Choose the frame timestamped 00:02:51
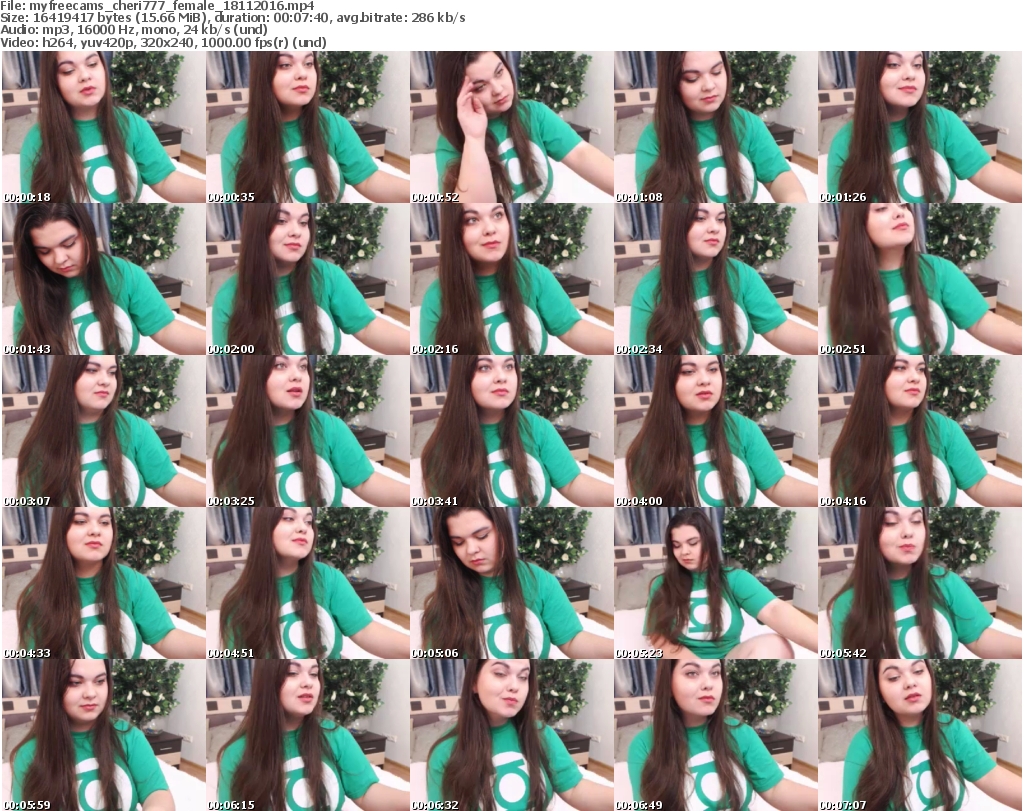The image size is (1024, 811). 920,279
